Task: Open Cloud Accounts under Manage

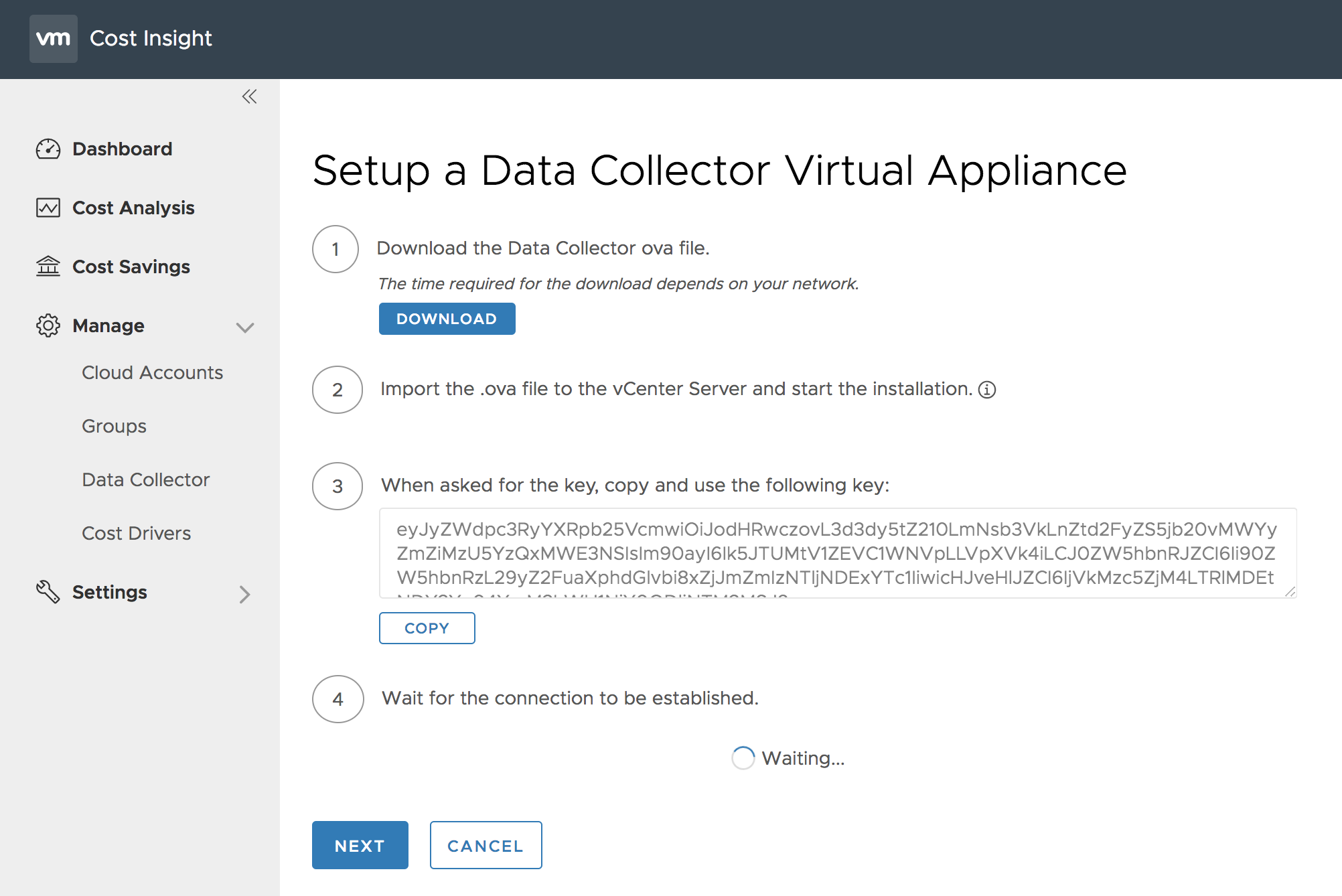Action: click(152, 372)
